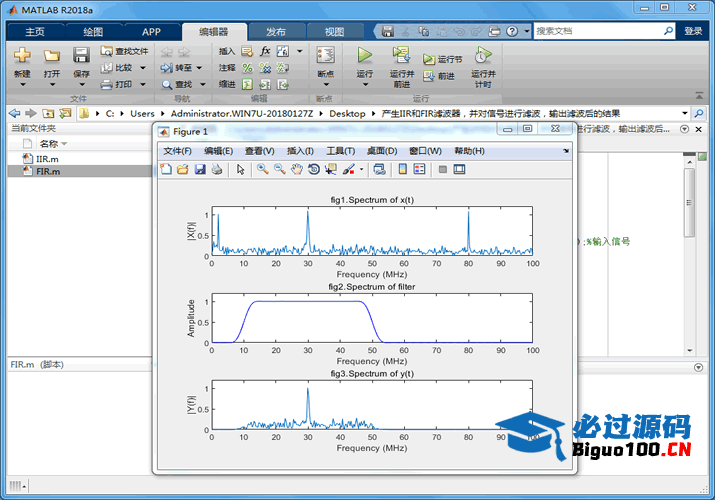Click the Browse for folder icon
The image size is (715, 500).
pyautogui.click(x=65, y=113)
